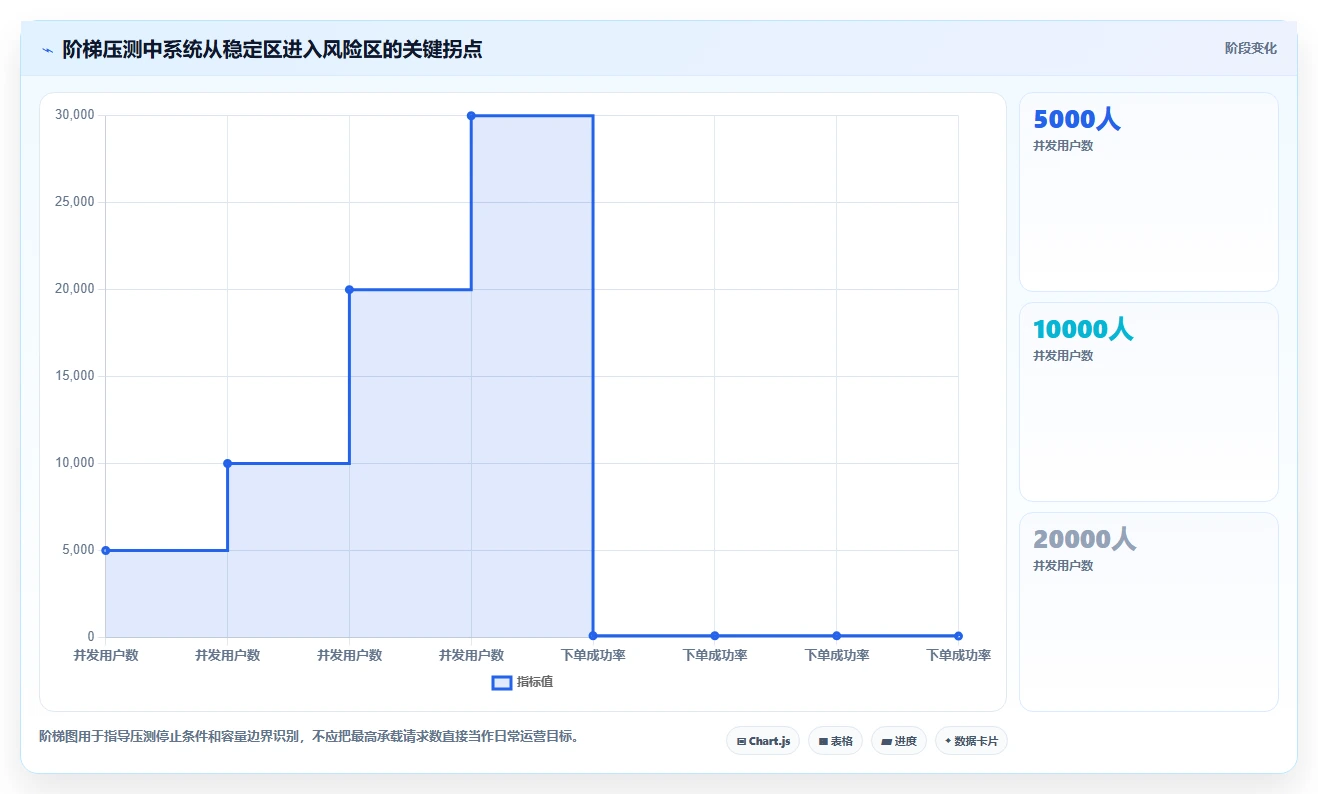
Task: Click the 0 y-axis label
Action: click(x=91, y=637)
